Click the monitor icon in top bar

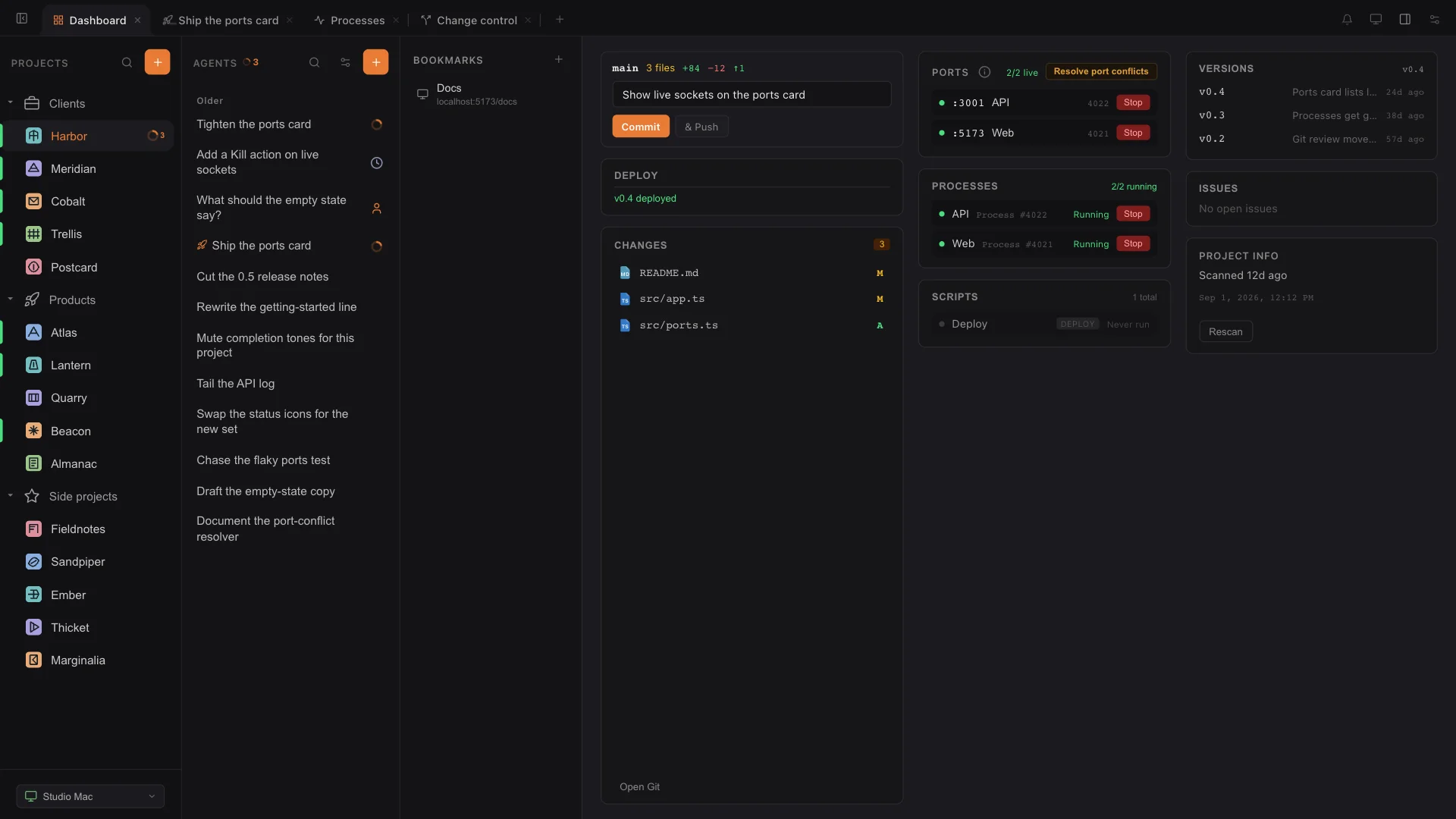pyautogui.click(x=1376, y=20)
